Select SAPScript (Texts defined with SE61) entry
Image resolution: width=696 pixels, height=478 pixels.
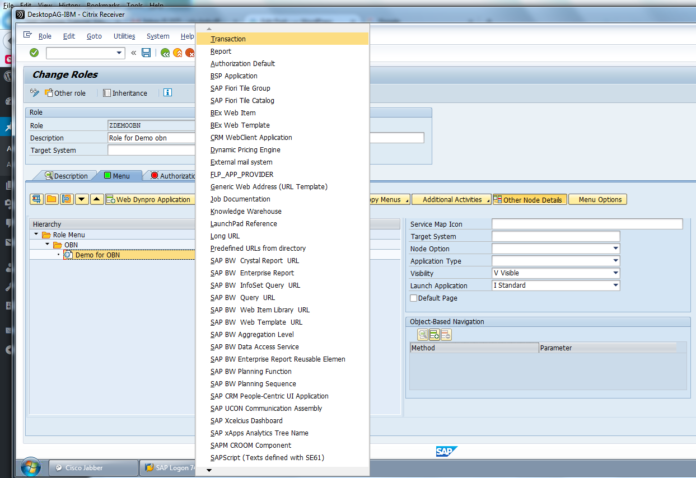point(282,457)
